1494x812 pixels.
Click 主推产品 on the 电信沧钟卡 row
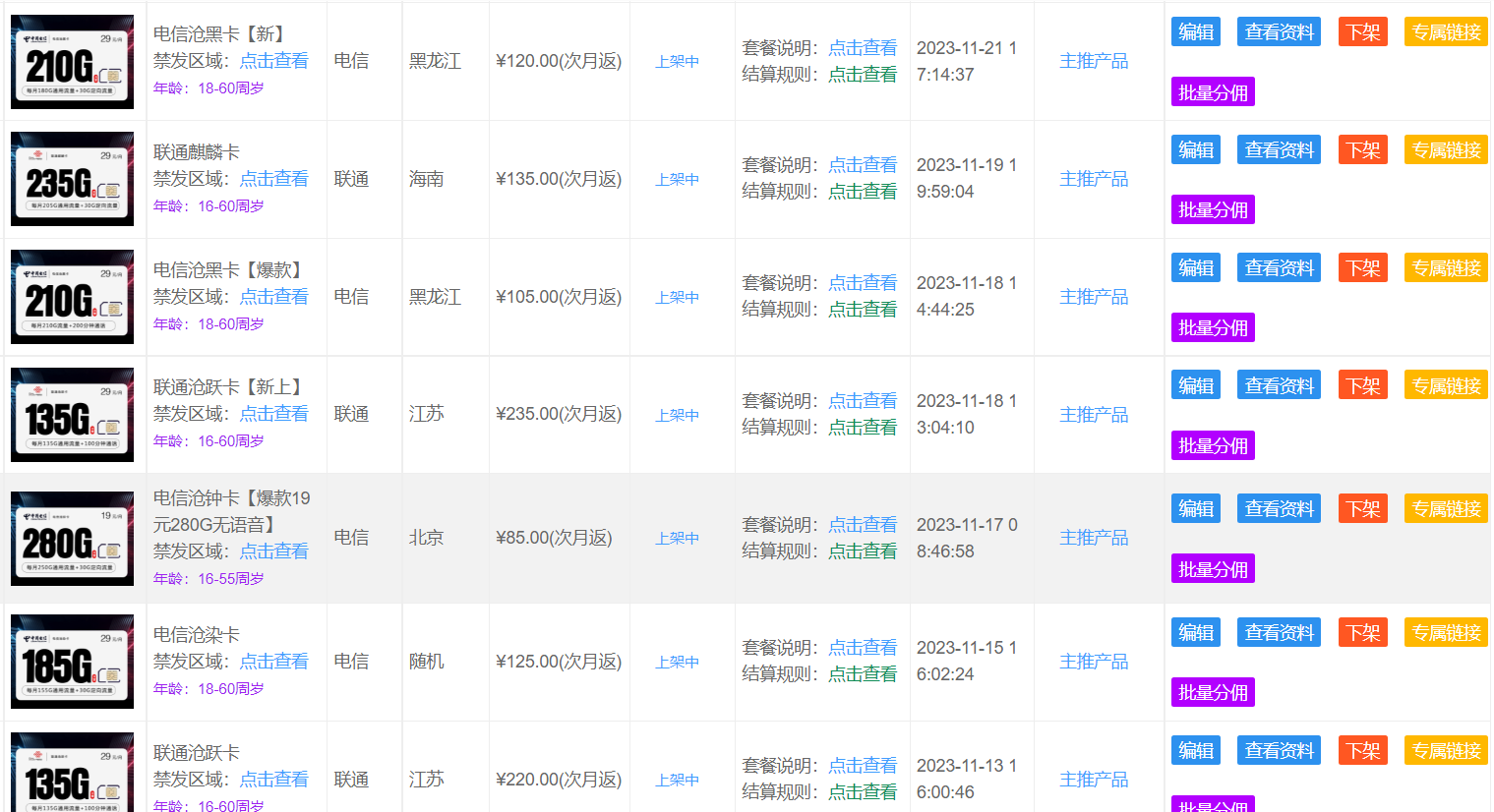click(x=1093, y=538)
